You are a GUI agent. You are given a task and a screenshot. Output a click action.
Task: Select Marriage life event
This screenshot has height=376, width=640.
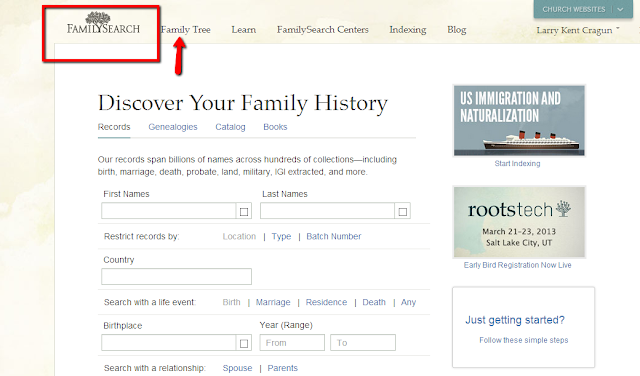coord(273,302)
